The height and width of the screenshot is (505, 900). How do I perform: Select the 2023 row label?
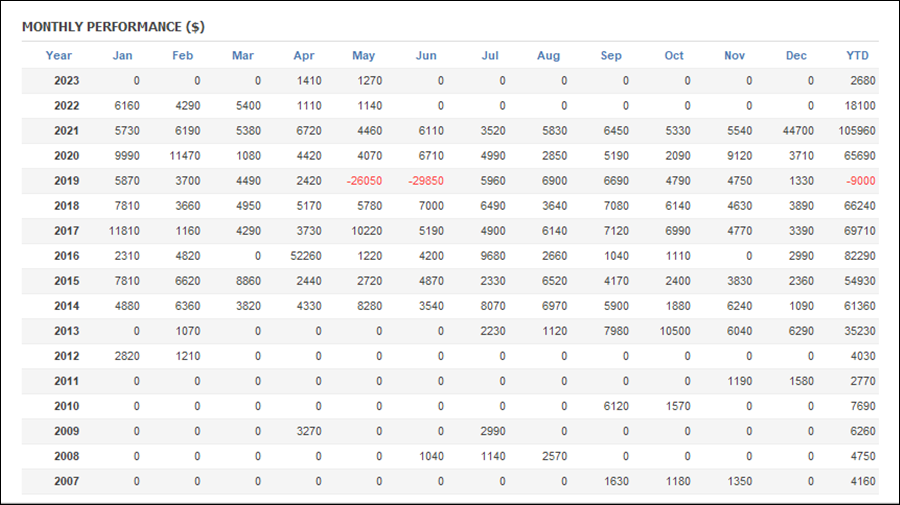pos(67,81)
